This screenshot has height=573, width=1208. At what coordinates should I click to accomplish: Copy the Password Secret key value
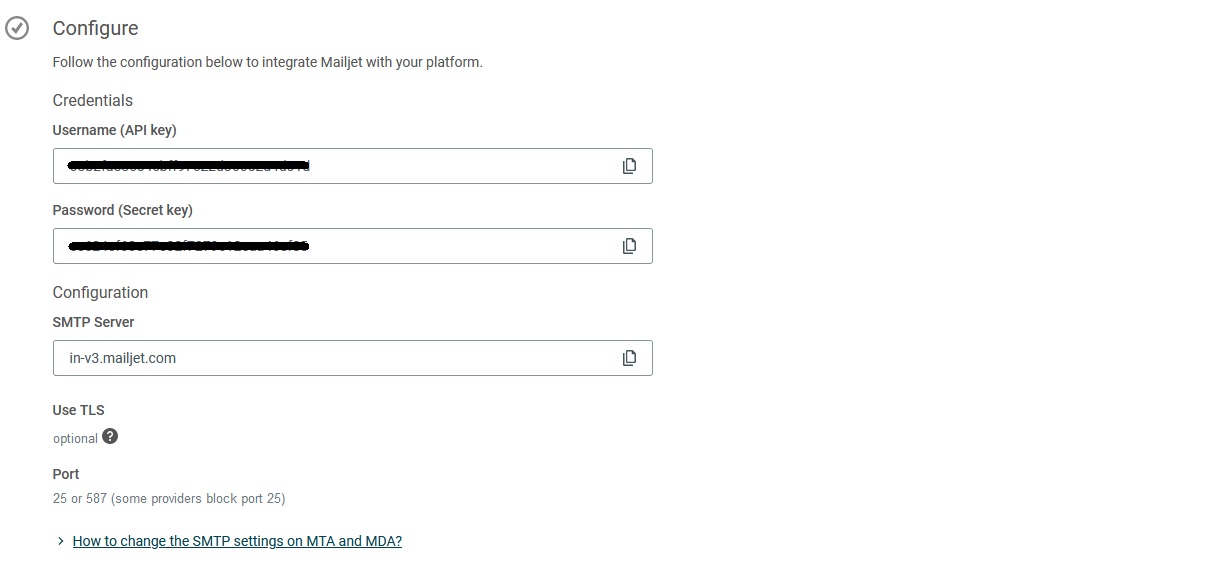coord(629,246)
